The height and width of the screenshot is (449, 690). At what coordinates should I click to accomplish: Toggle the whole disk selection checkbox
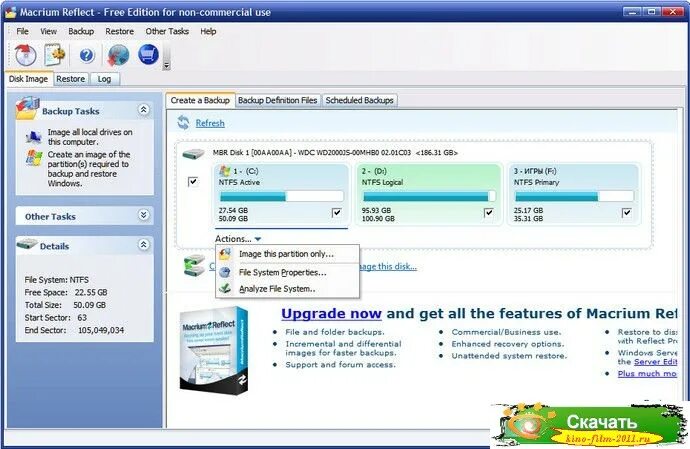pyautogui.click(x=193, y=181)
